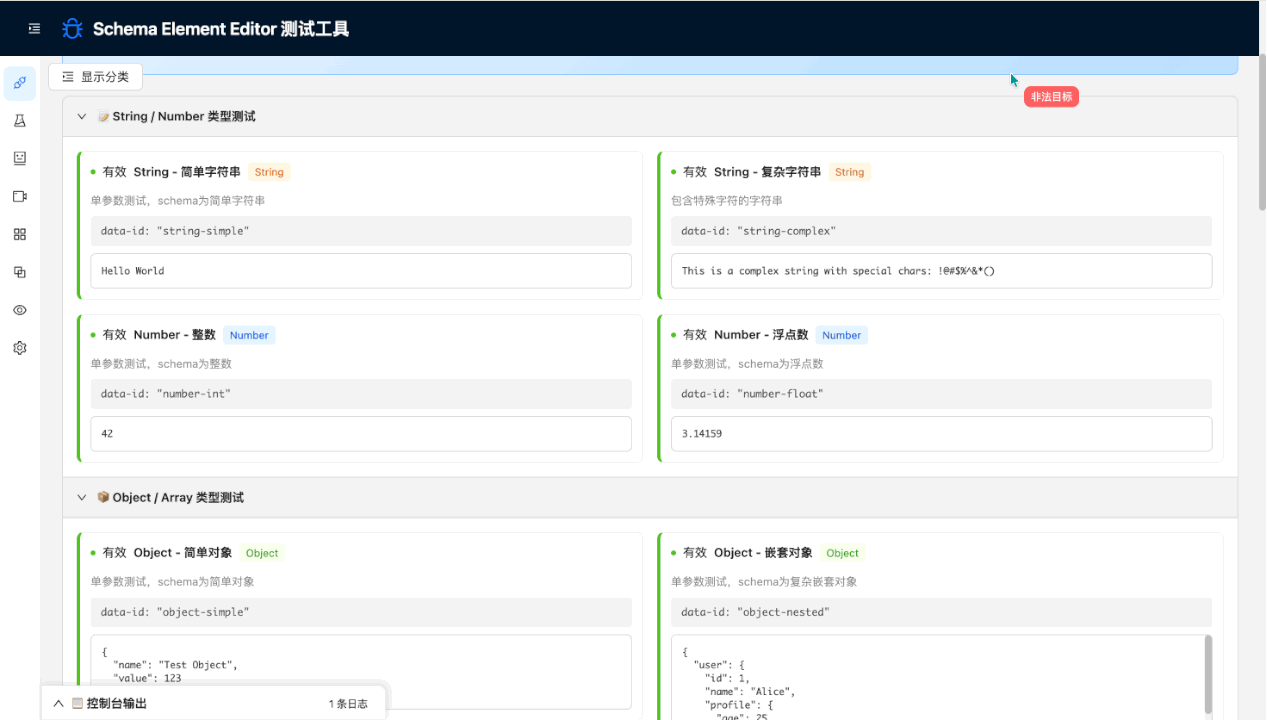Collapse the Object / Array 类型测试 section

coord(82,498)
